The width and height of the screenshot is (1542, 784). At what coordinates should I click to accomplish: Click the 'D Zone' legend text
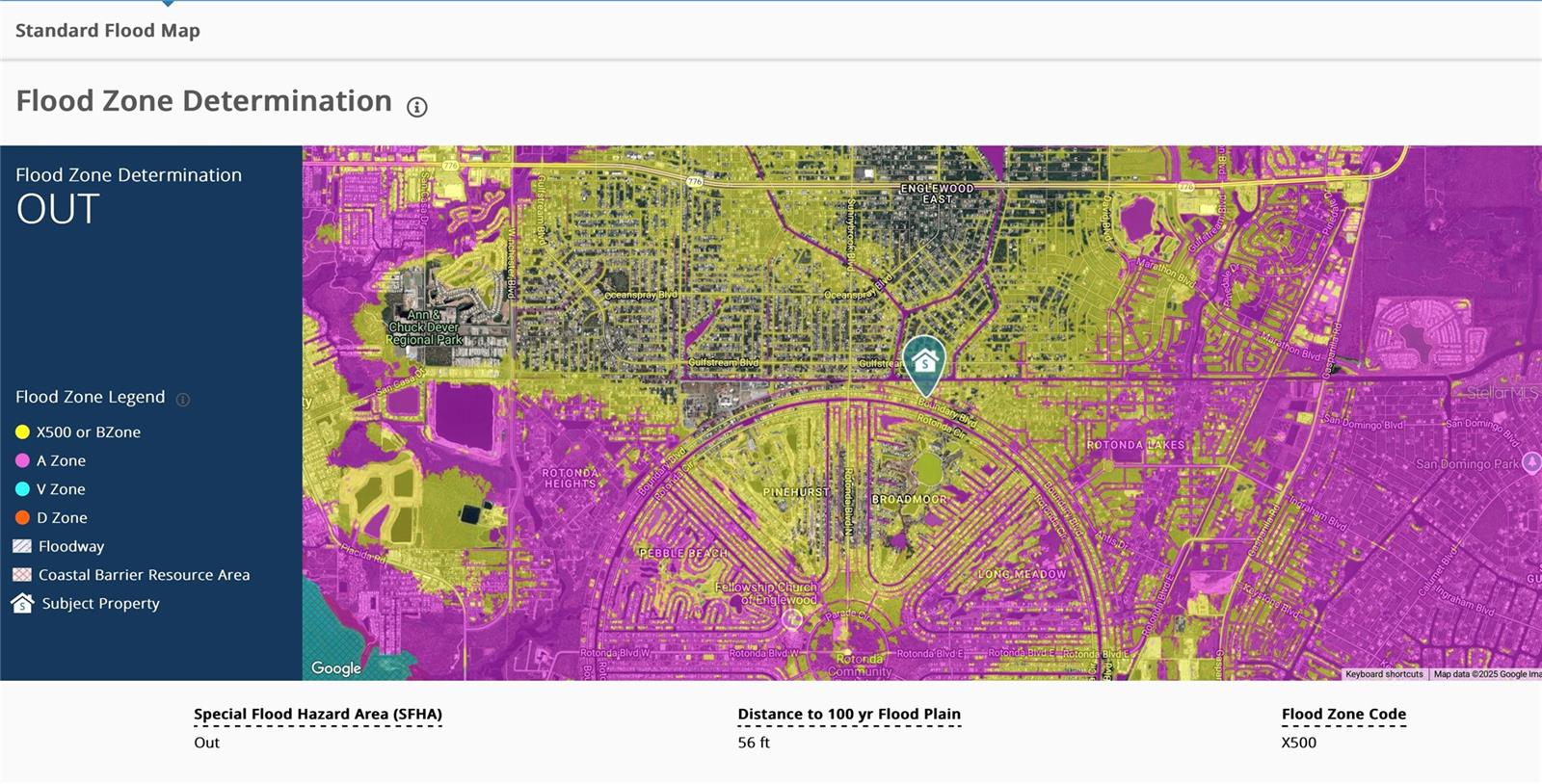[62, 518]
